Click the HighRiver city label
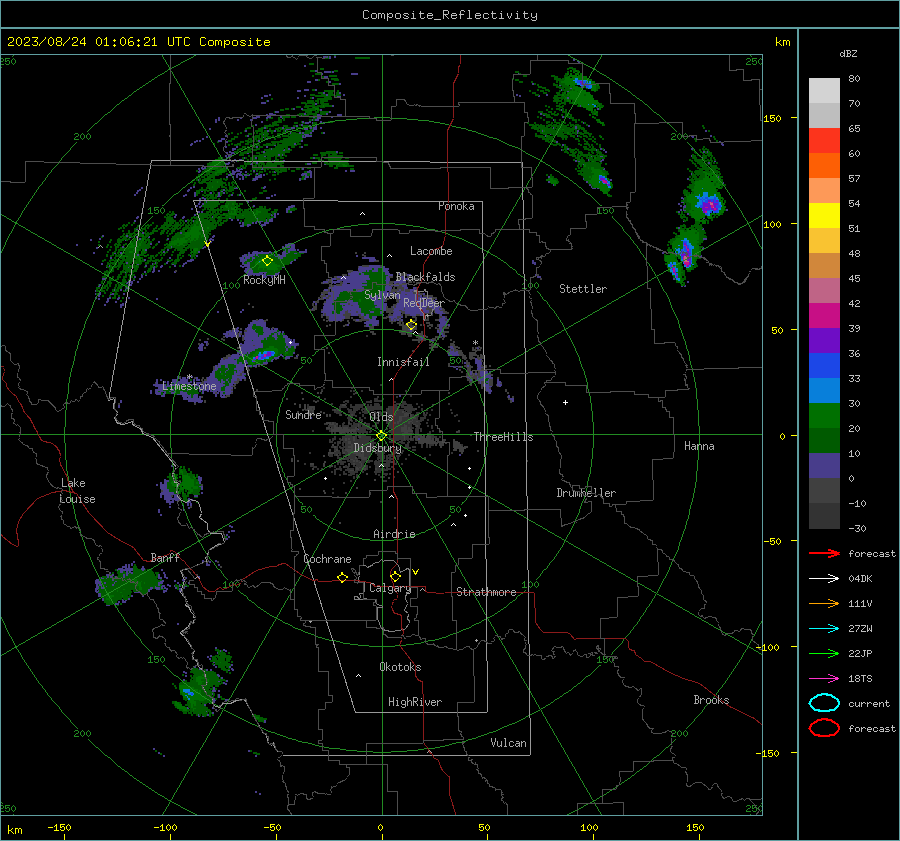 pos(415,703)
